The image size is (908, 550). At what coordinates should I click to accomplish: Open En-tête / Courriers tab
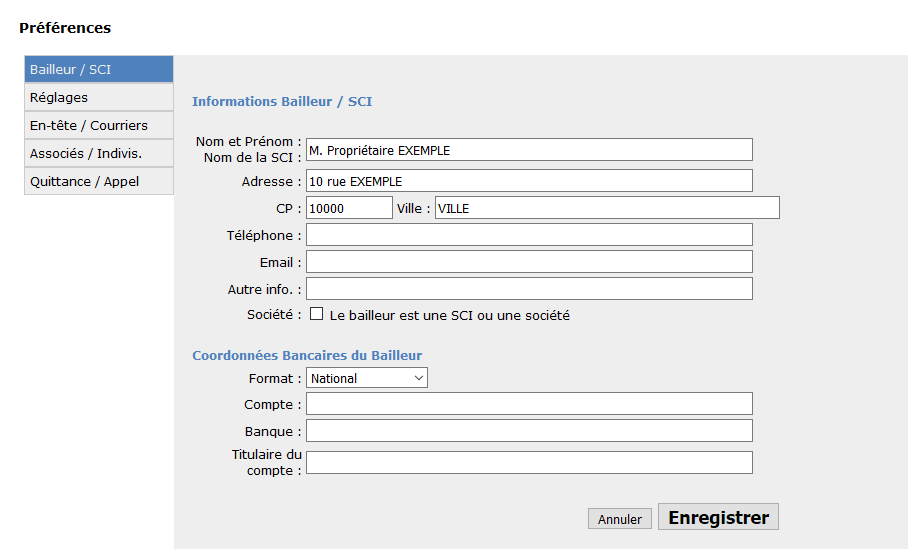pos(98,125)
